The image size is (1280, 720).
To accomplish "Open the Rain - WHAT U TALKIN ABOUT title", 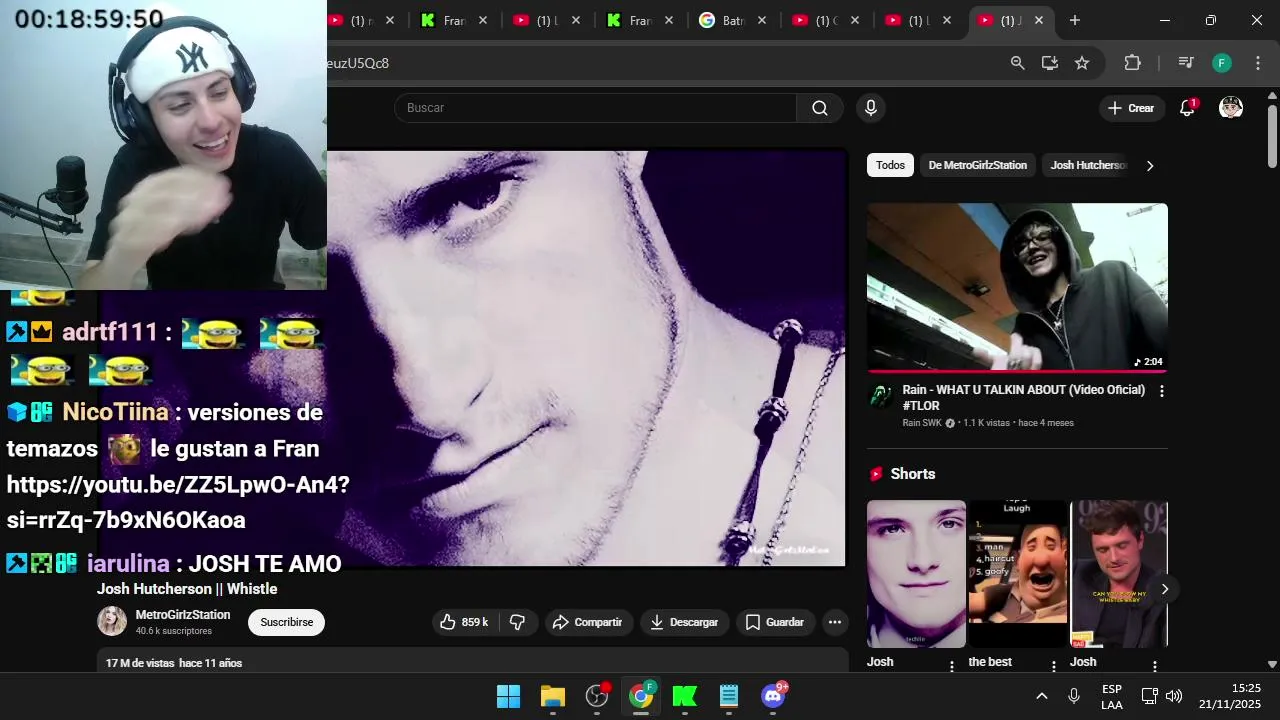I will point(1024,398).
